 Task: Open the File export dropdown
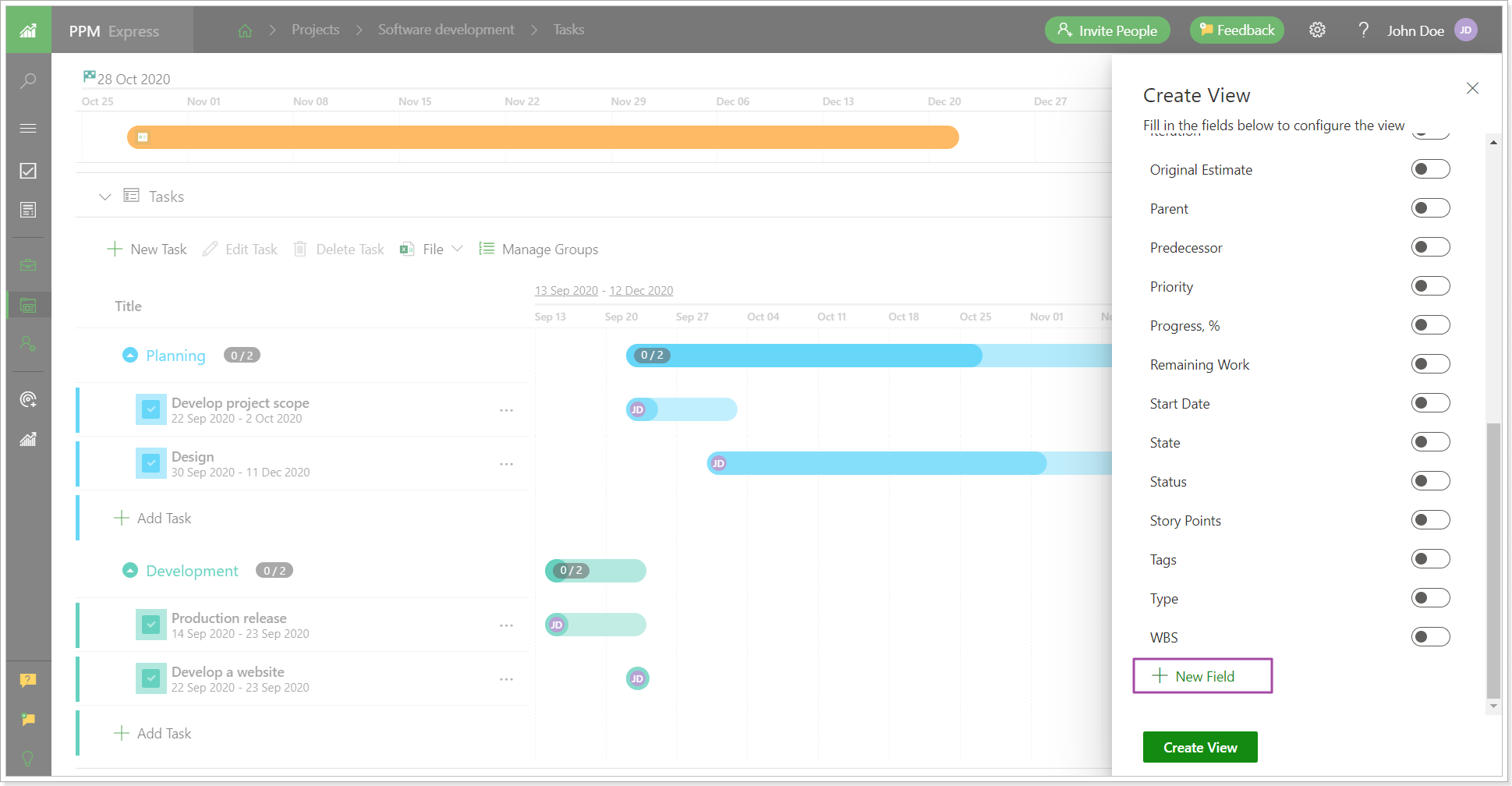458,248
